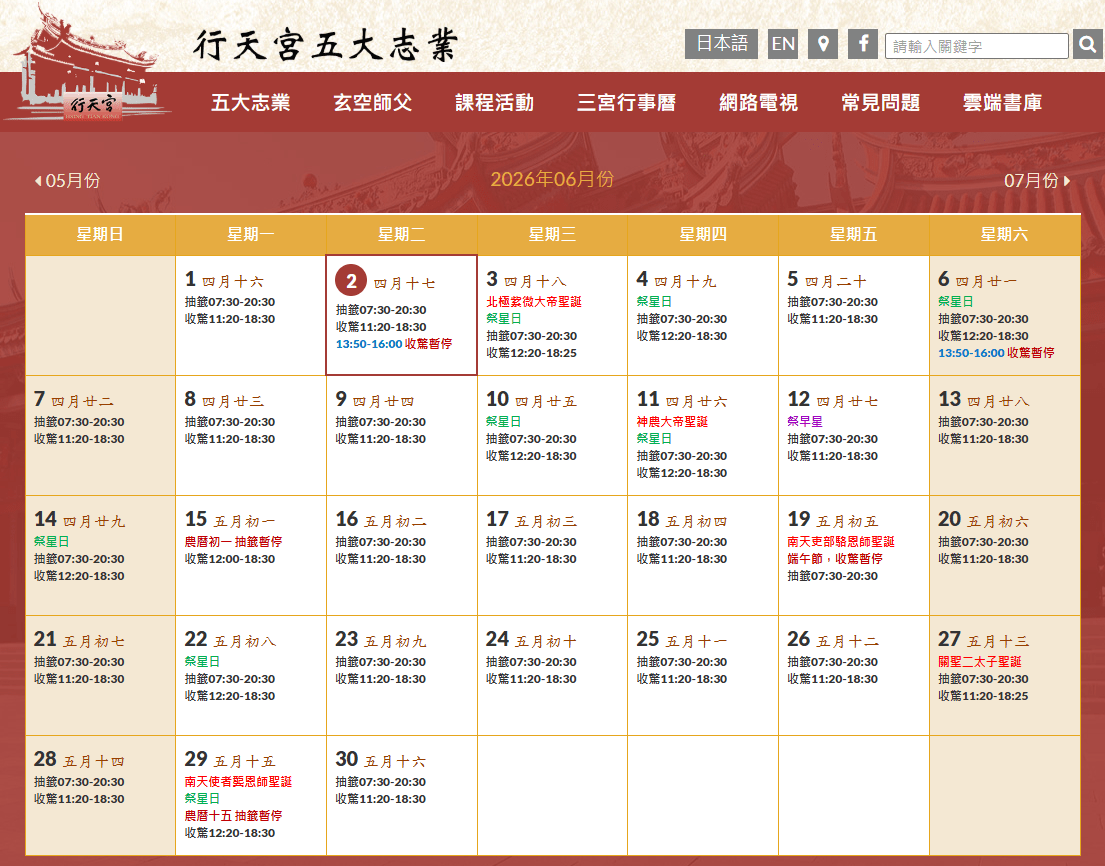Go to next month 07月份

(x=1037, y=181)
